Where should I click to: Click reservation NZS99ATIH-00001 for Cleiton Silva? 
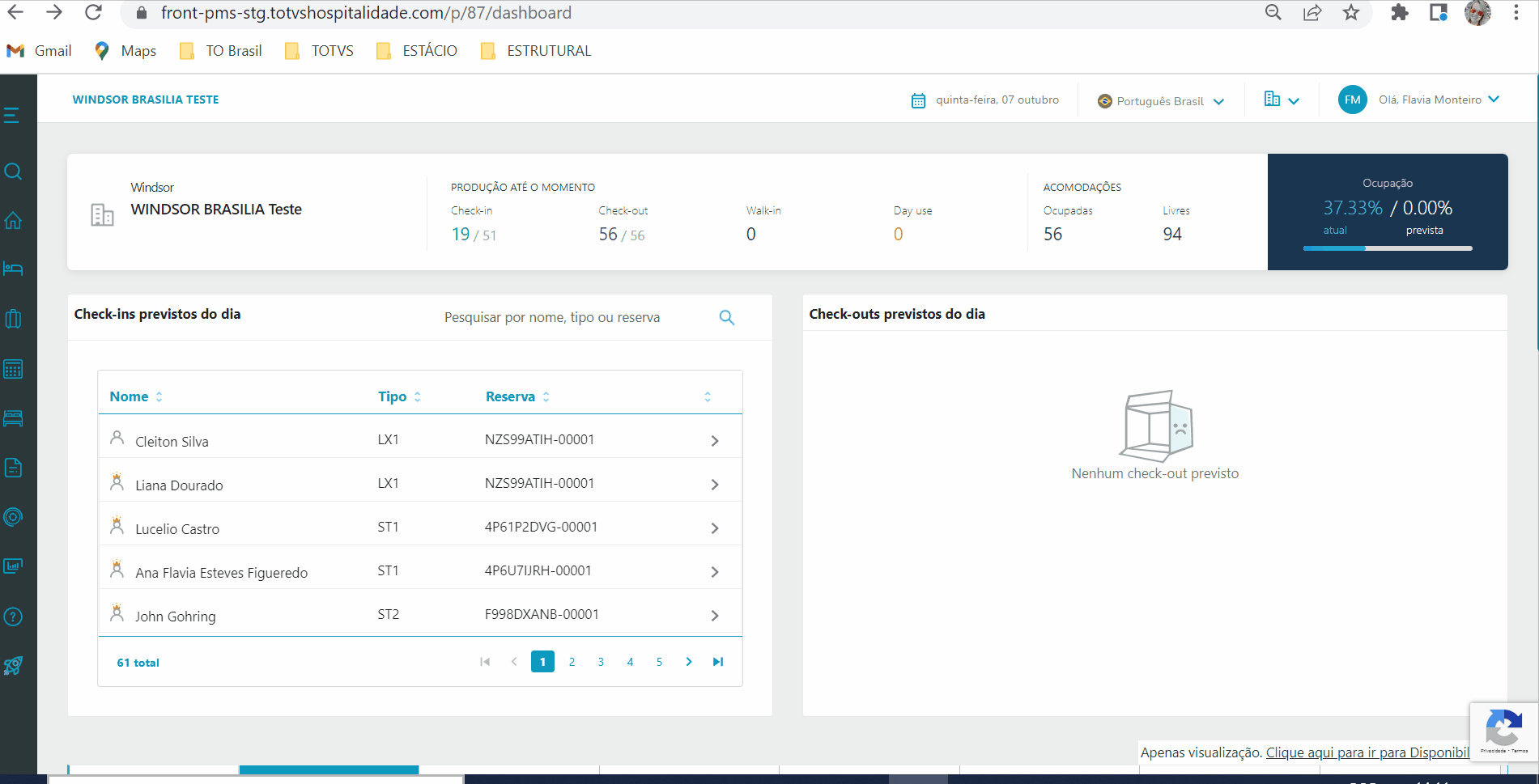tap(539, 439)
